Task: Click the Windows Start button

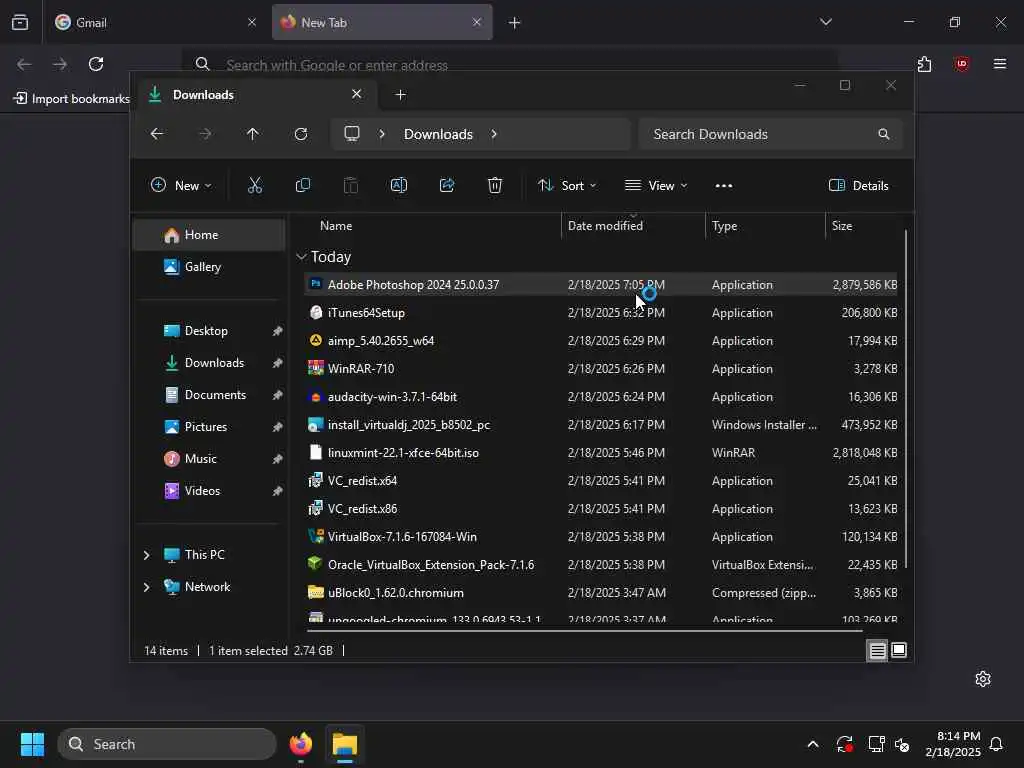Action: pos(32,744)
